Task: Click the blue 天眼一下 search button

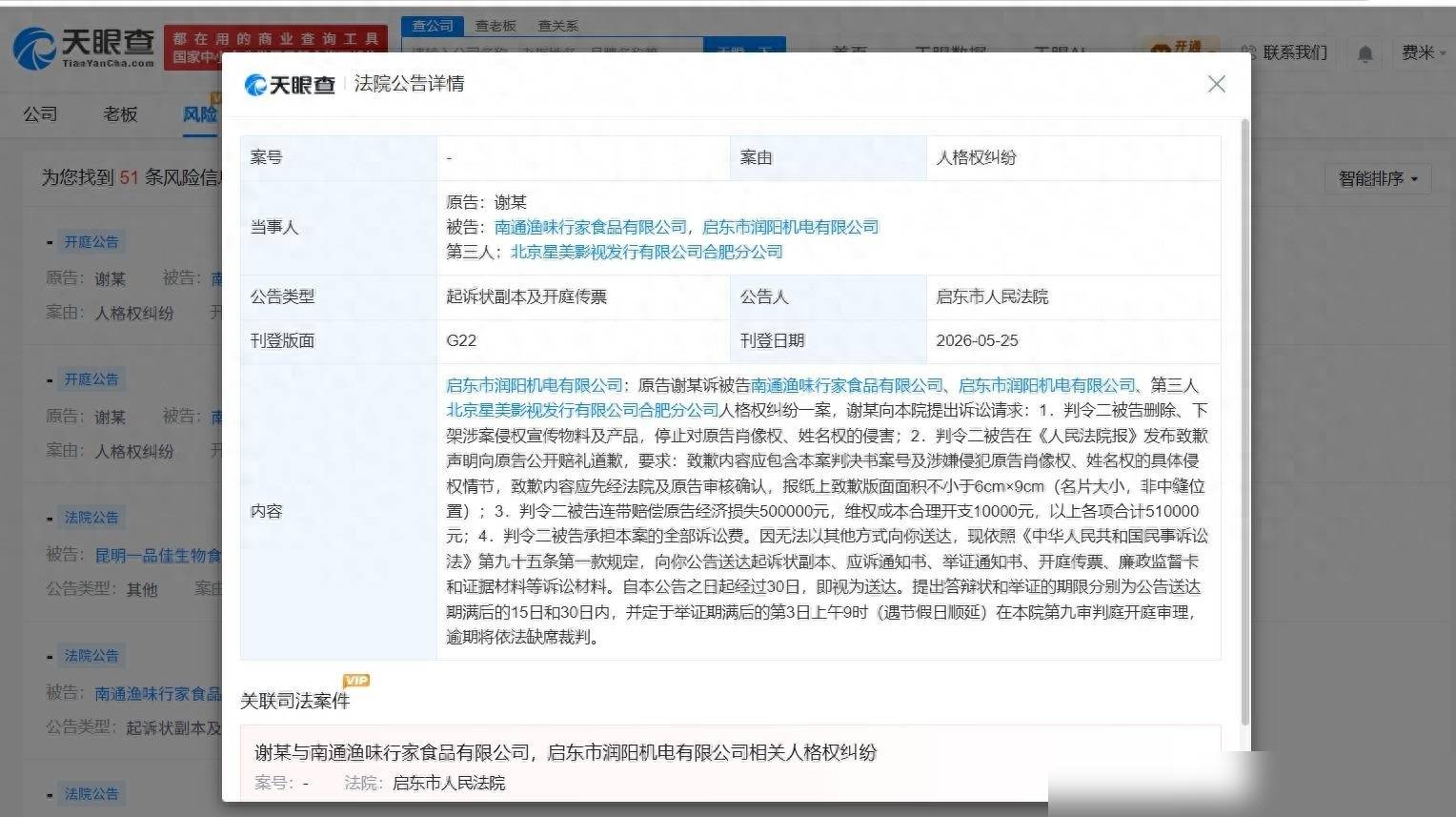Action: (744, 51)
